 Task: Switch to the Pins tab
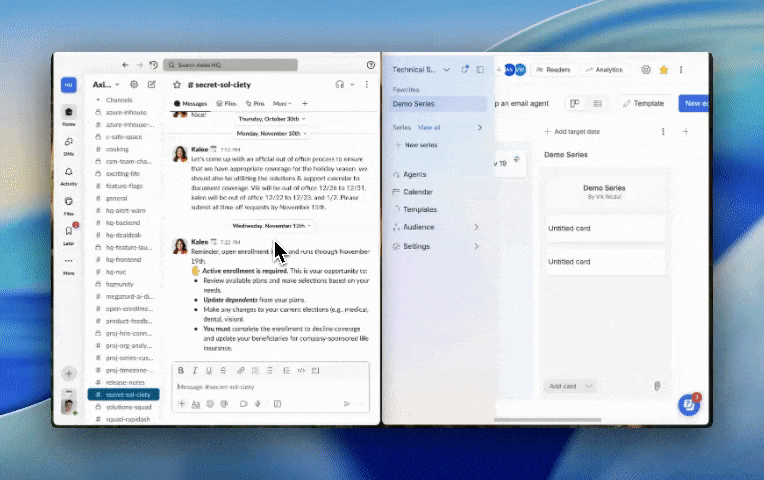[254, 103]
